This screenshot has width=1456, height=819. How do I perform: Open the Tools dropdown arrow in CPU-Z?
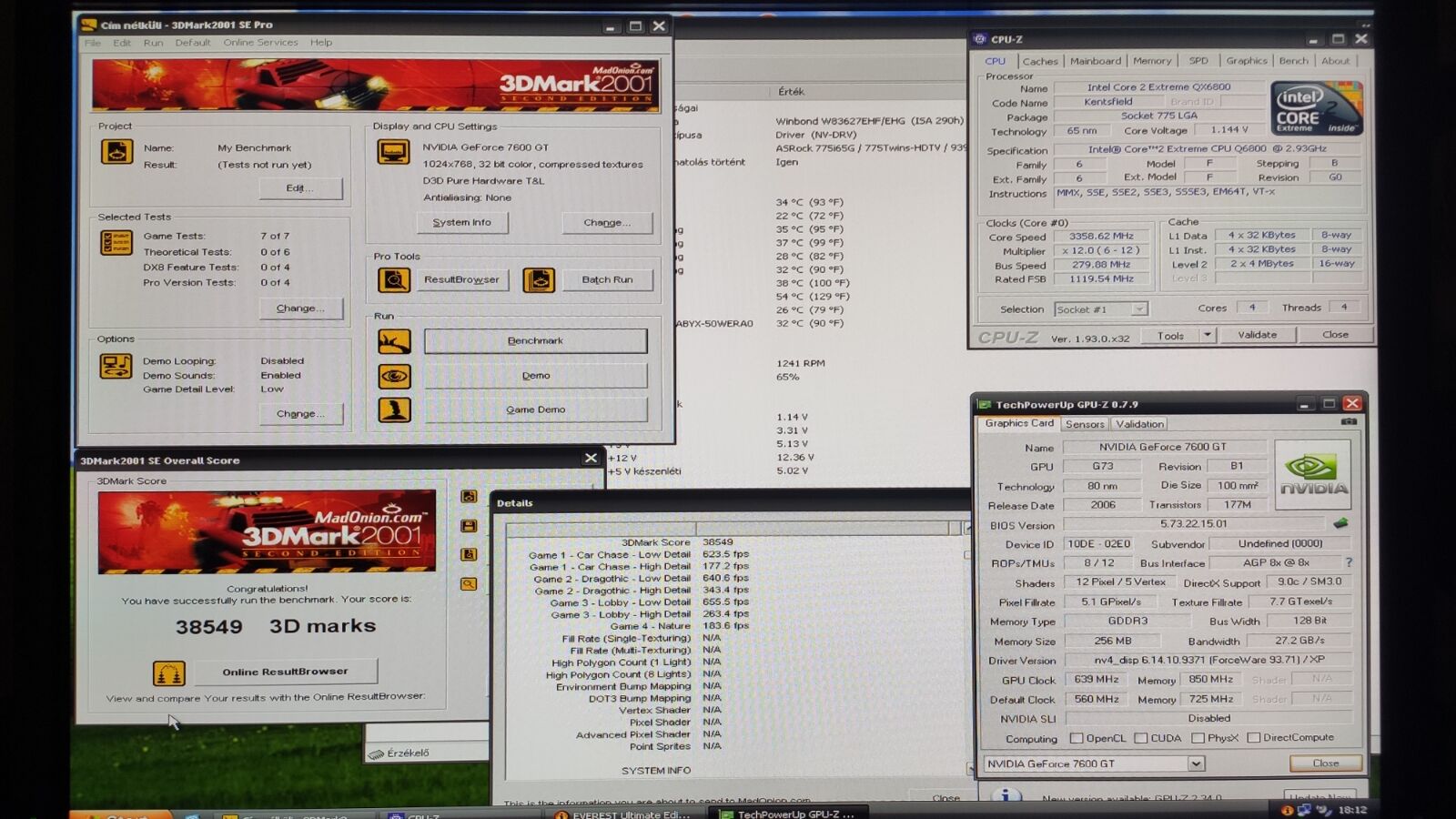coord(1208,335)
